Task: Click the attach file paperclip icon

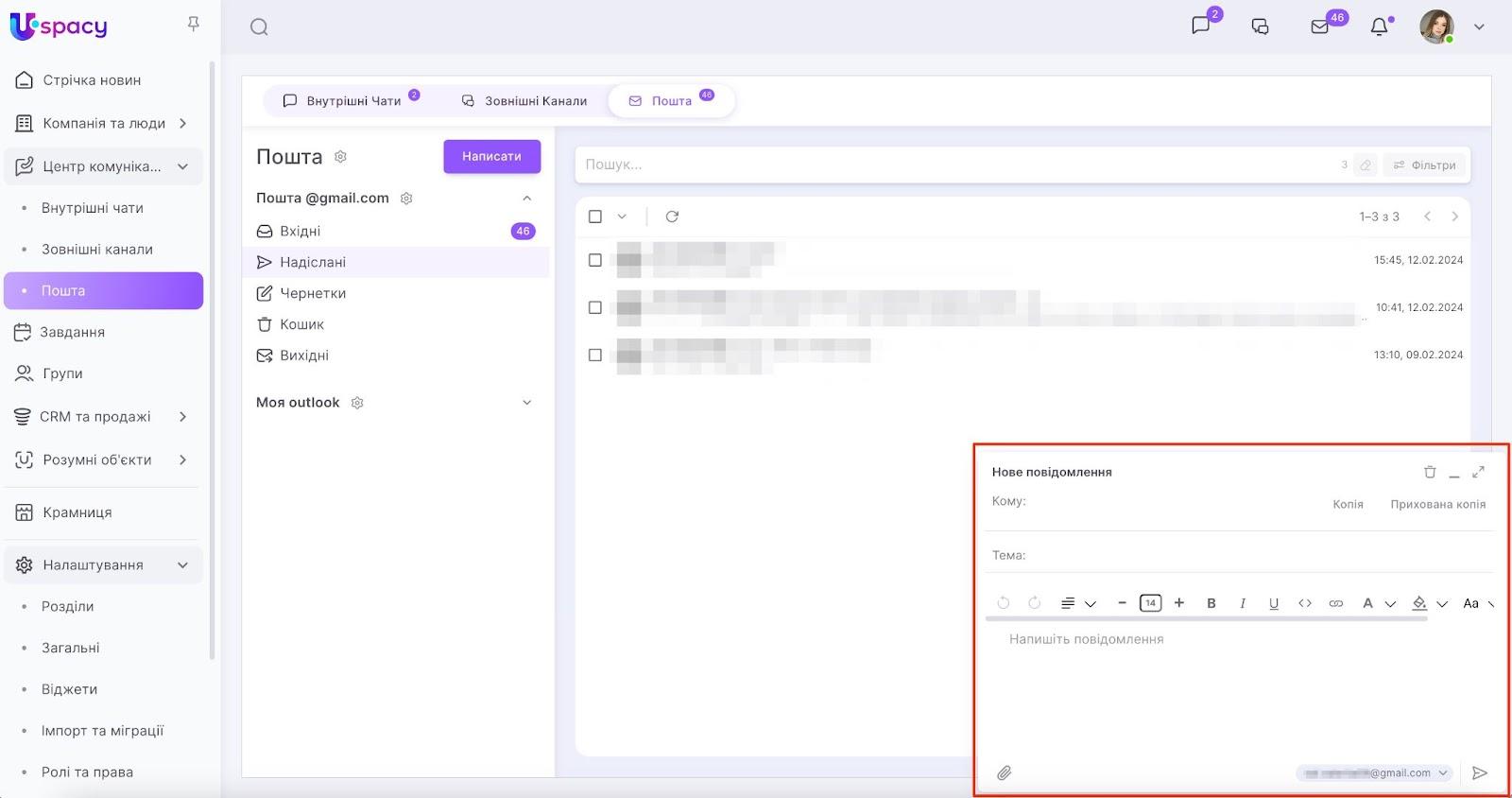Action: (x=1004, y=772)
